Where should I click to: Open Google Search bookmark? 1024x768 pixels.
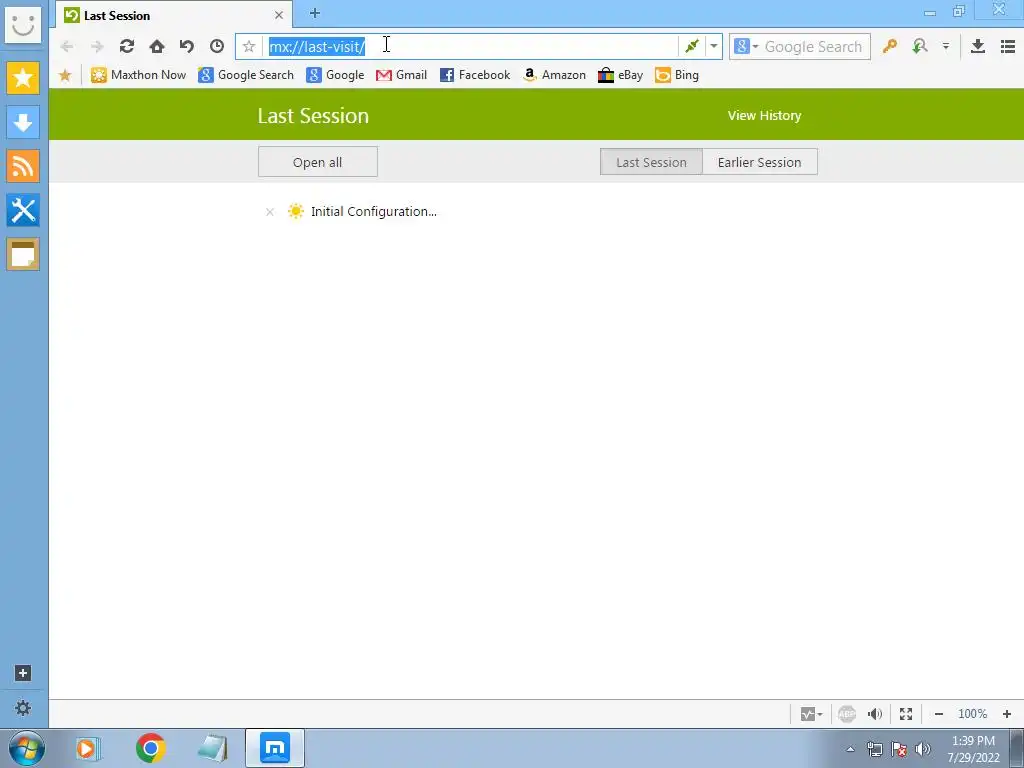click(246, 75)
